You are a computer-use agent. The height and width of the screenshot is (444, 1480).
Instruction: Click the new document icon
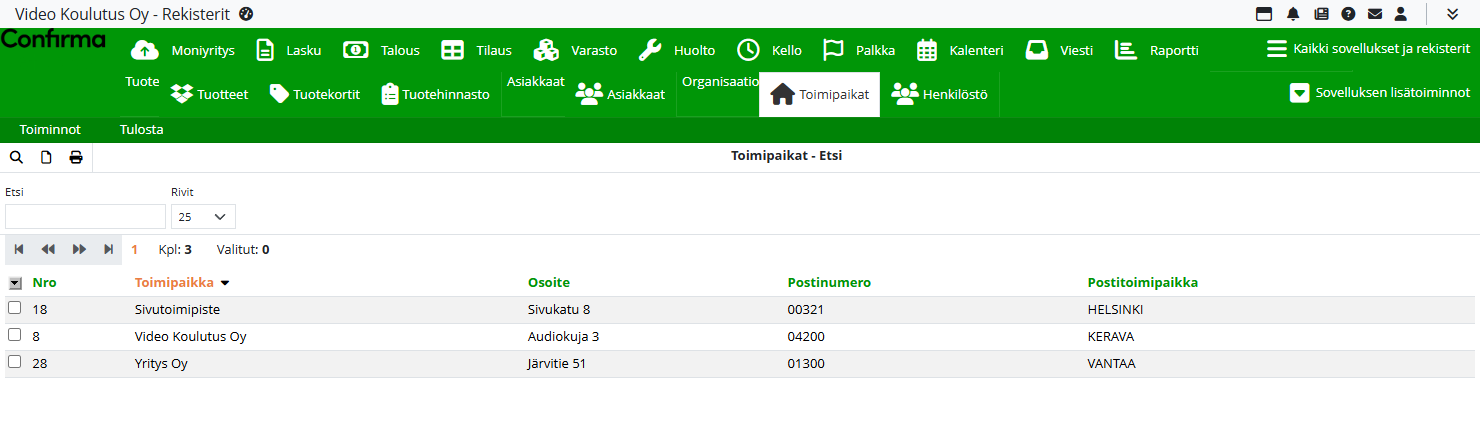pyautogui.click(x=46, y=157)
